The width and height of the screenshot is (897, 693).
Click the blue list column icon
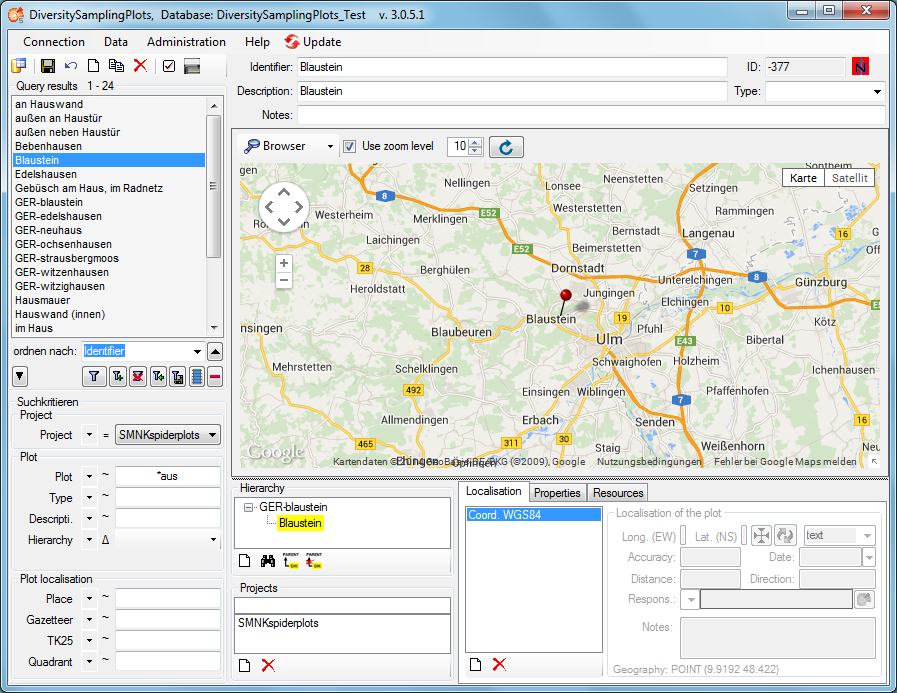197,377
